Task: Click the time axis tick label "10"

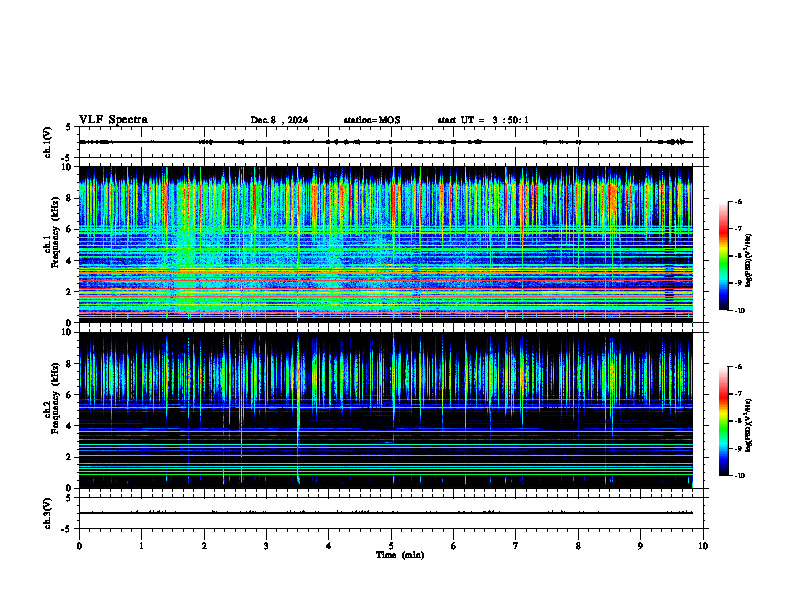Action: click(x=703, y=546)
